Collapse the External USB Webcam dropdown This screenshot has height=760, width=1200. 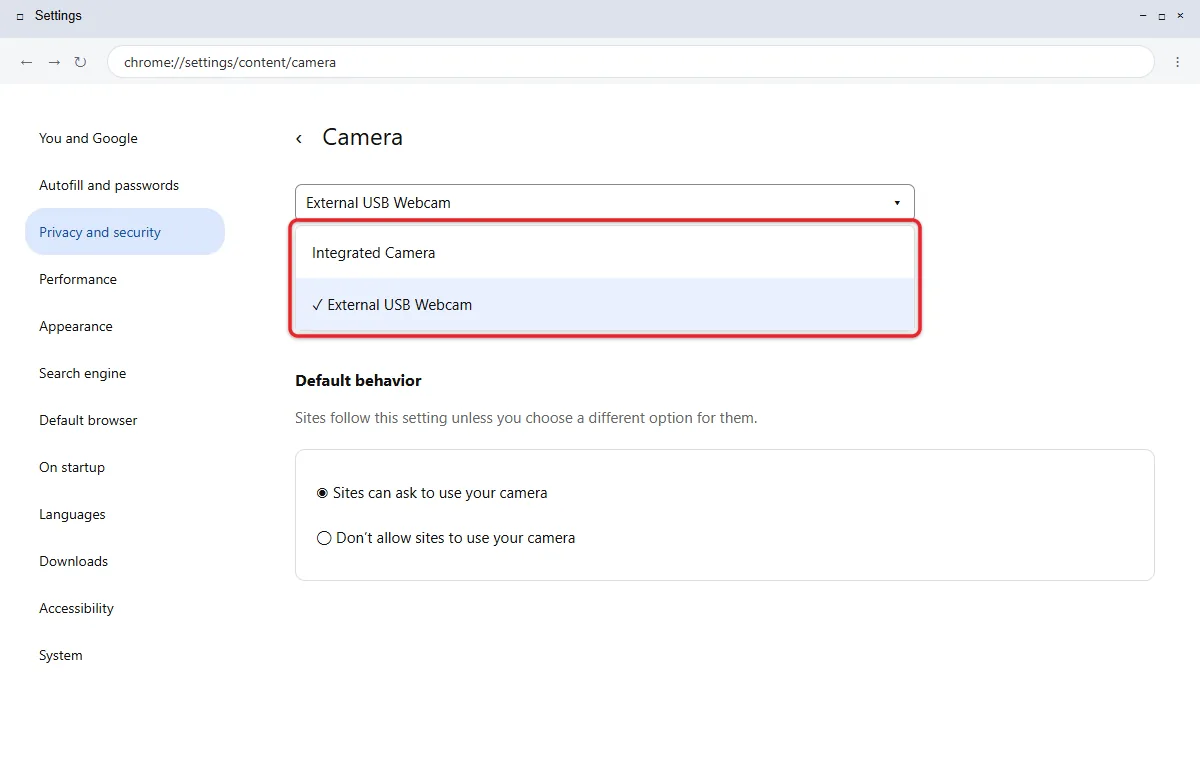point(605,202)
